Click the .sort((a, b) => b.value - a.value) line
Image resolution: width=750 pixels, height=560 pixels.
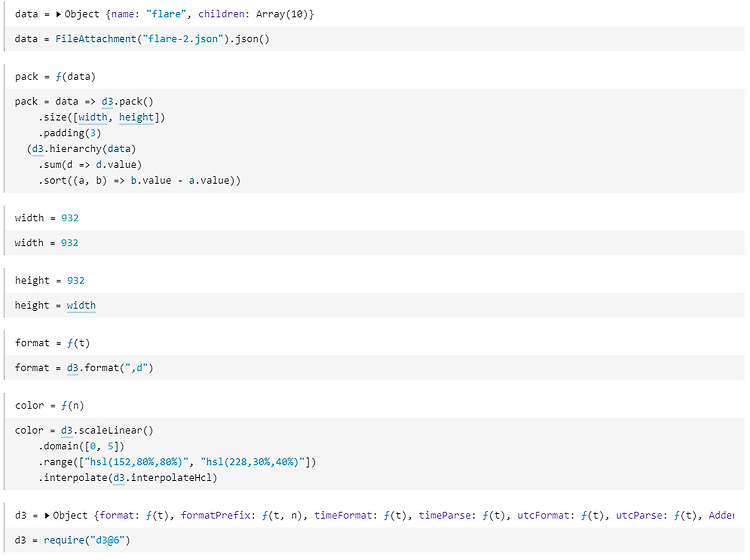click(140, 180)
